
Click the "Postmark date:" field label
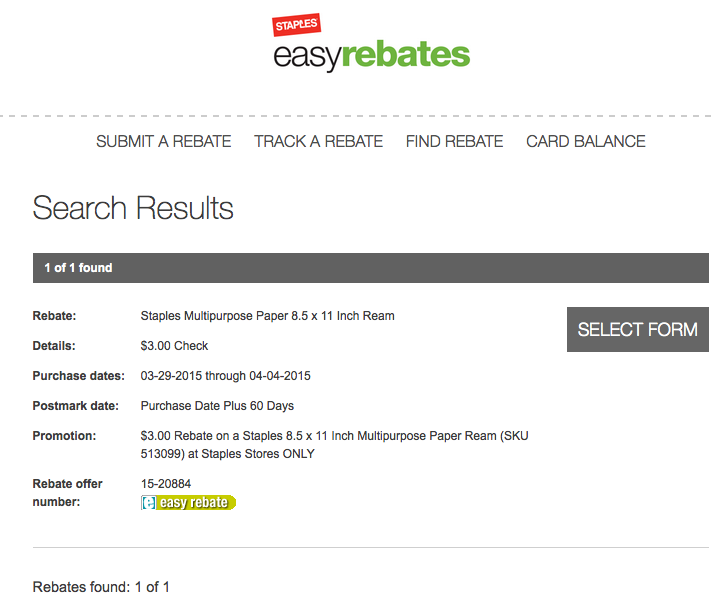click(75, 406)
